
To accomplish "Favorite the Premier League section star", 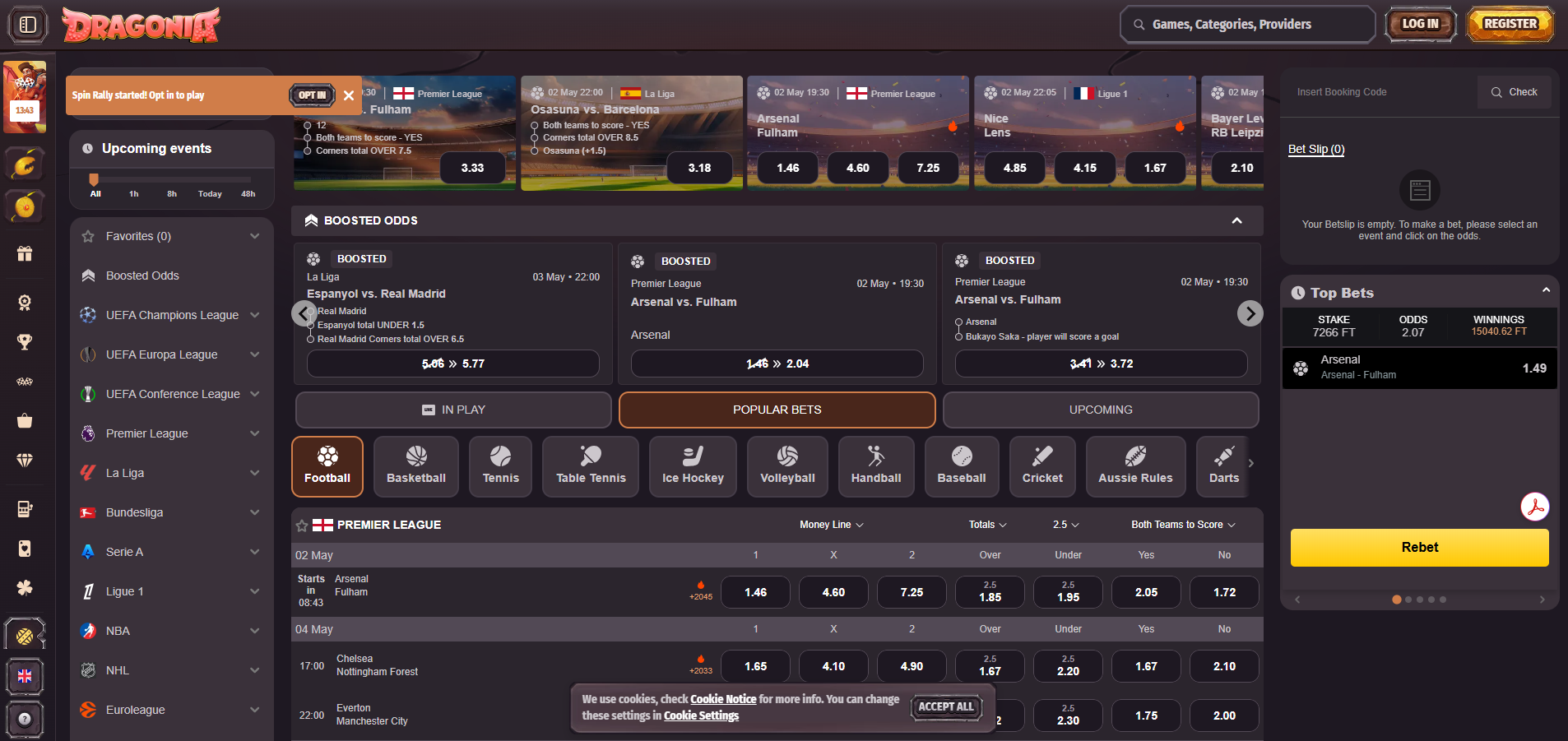I will pyautogui.click(x=302, y=525).
